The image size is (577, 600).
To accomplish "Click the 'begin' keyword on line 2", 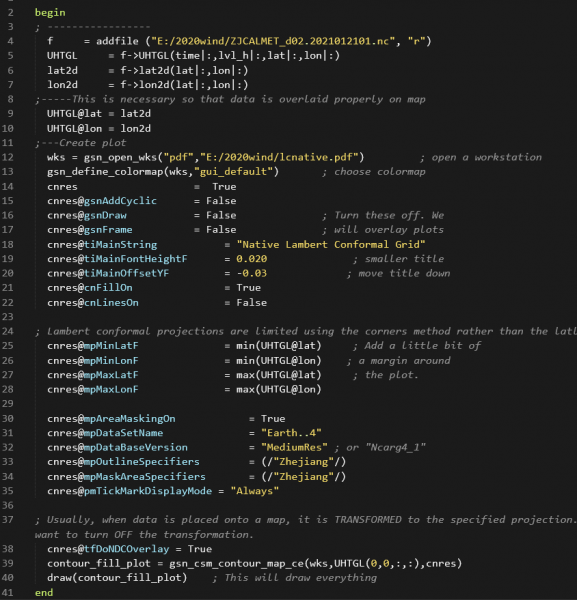I will tap(50, 13).
